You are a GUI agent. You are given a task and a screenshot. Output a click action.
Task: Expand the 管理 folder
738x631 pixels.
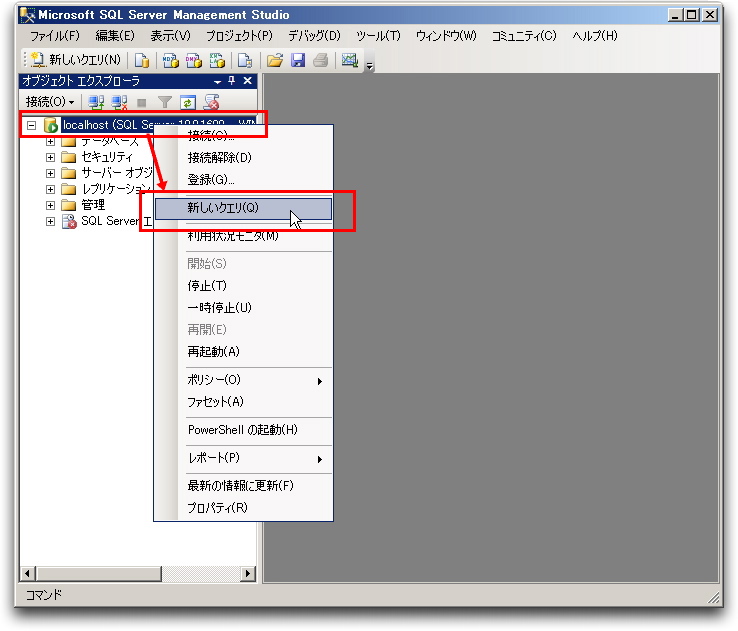click(x=50, y=205)
